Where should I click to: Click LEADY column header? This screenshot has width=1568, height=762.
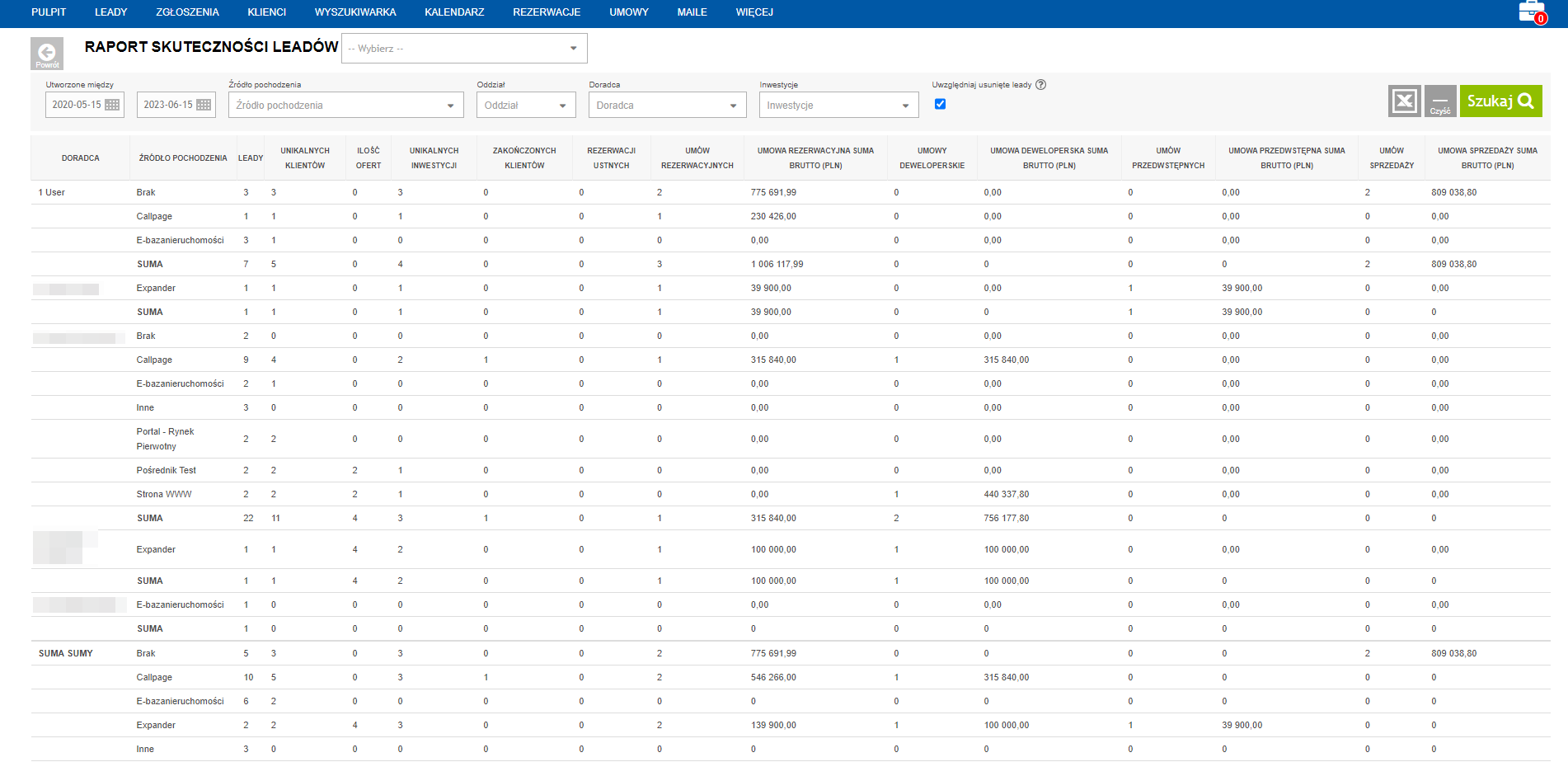251,158
